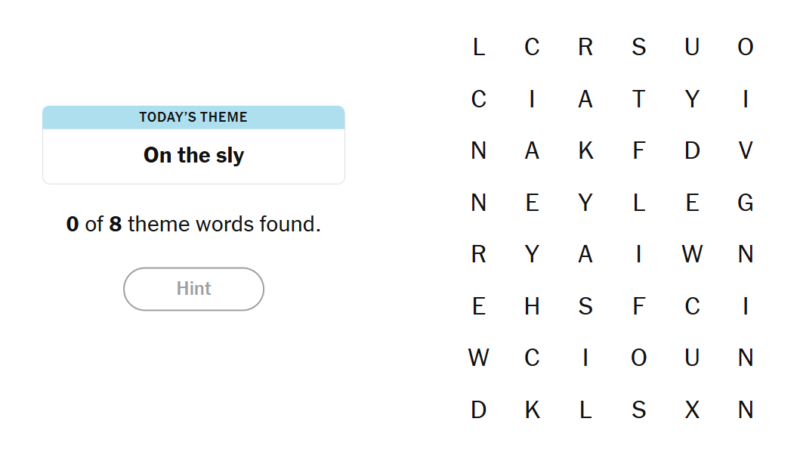Screen dimensions: 800x468
Task: Pick the letter G in the grid
Action: coord(745,203)
